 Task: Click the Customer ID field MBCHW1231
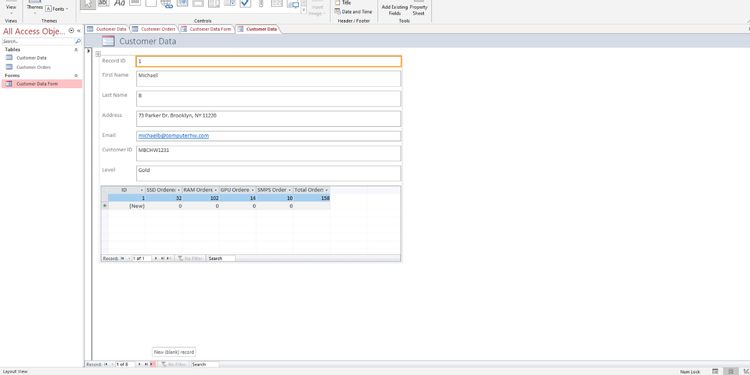tap(268, 153)
